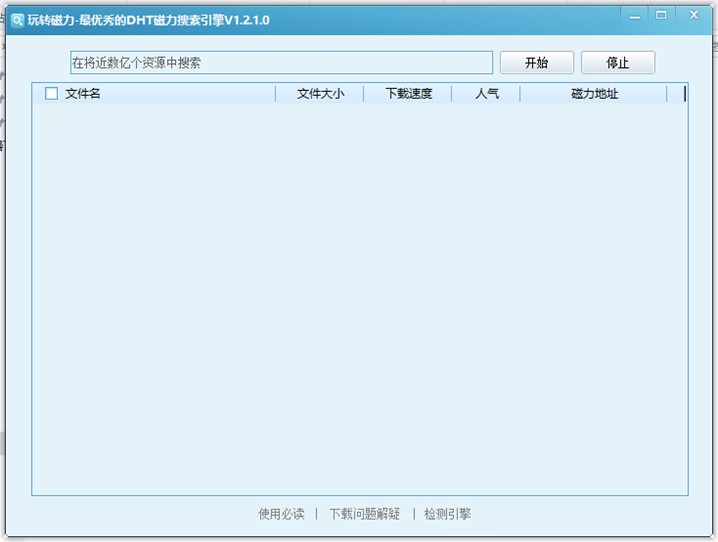Sort by the 人气 column header
The width and height of the screenshot is (718, 542).
point(486,94)
